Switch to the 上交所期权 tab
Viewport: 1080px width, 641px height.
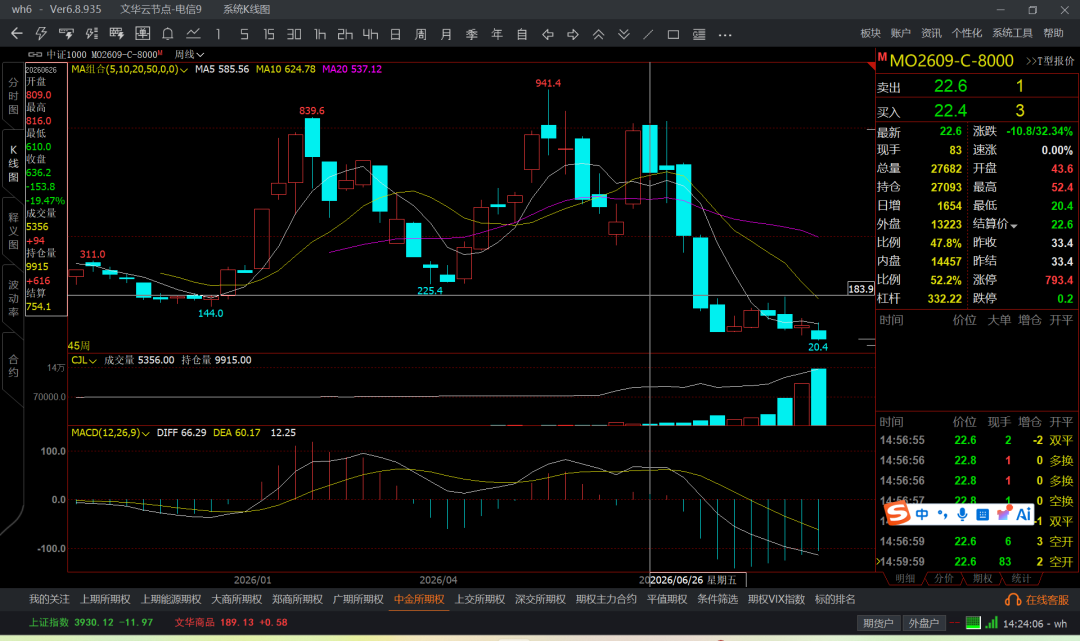479,599
